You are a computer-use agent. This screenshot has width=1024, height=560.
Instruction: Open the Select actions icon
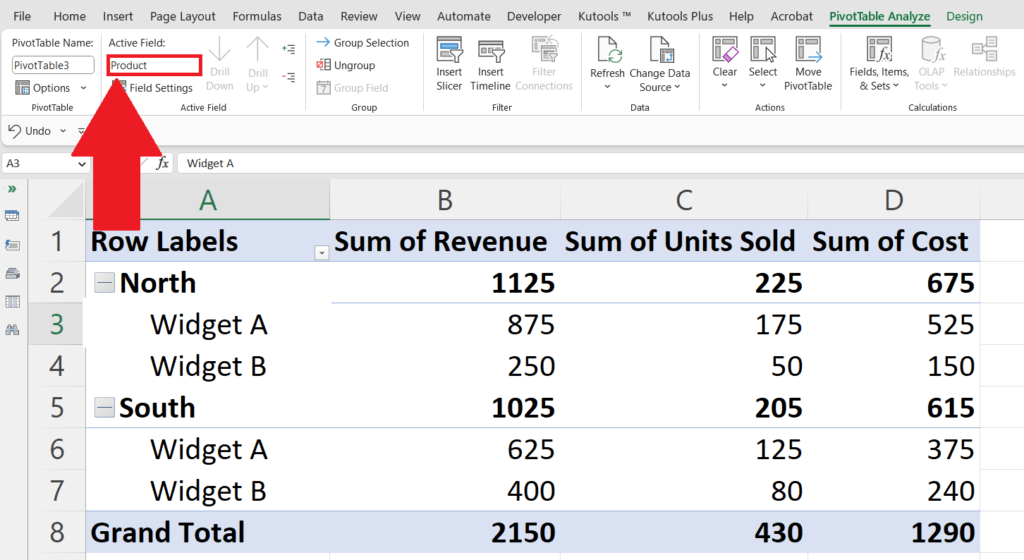(763, 50)
